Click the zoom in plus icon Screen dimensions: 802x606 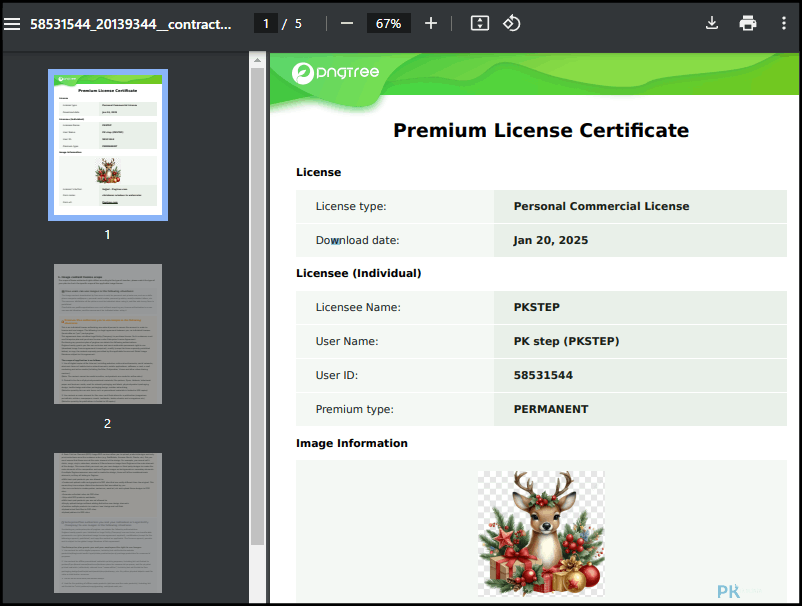(431, 24)
